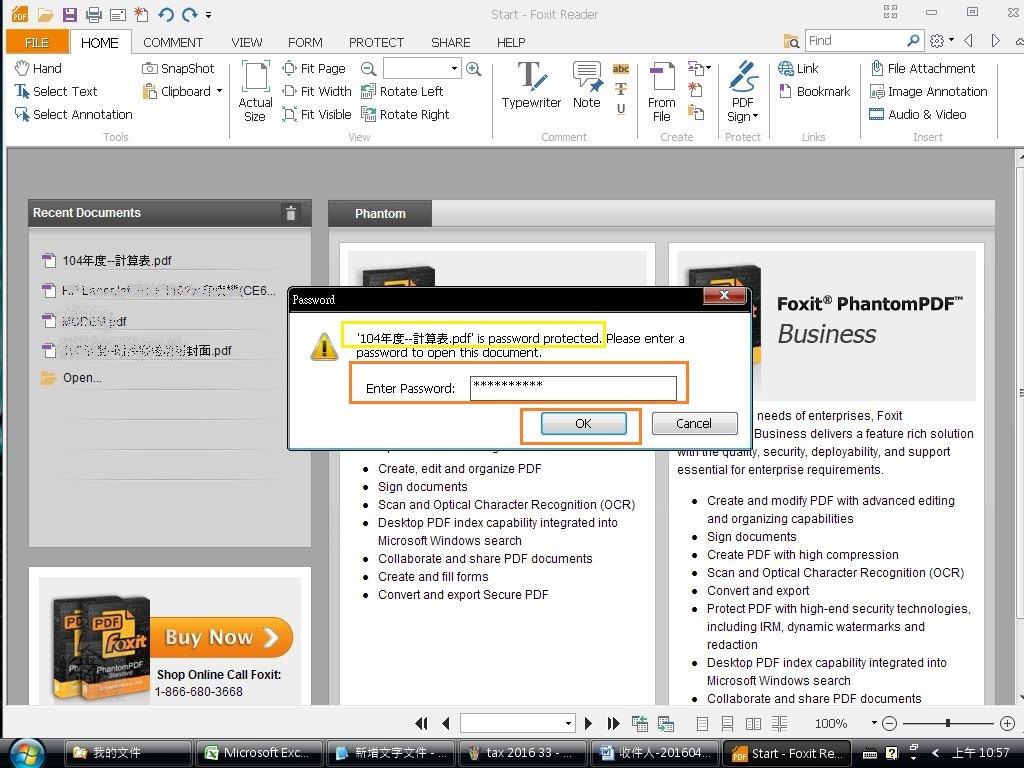Rotate the page right
1024x768 pixels.
(x=406, y=114)
